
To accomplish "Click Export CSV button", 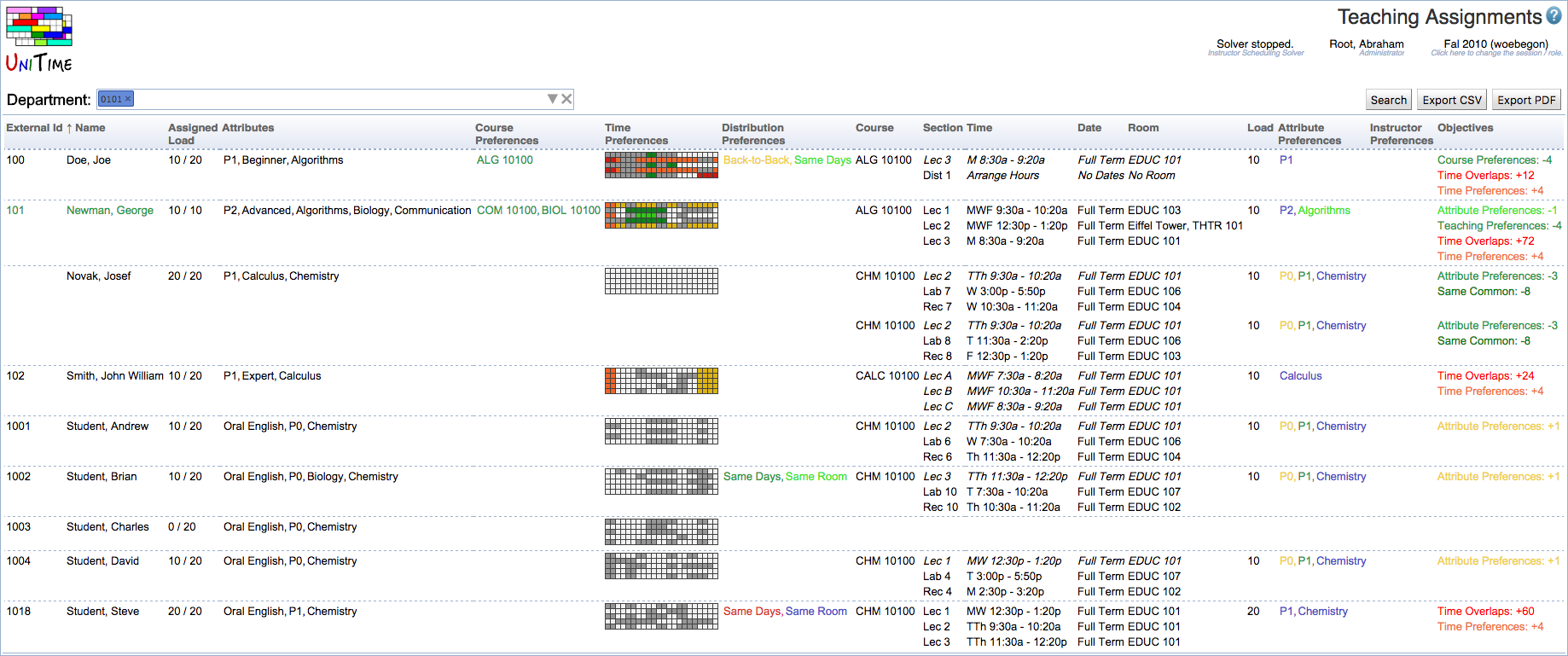I will point(1452,100).
